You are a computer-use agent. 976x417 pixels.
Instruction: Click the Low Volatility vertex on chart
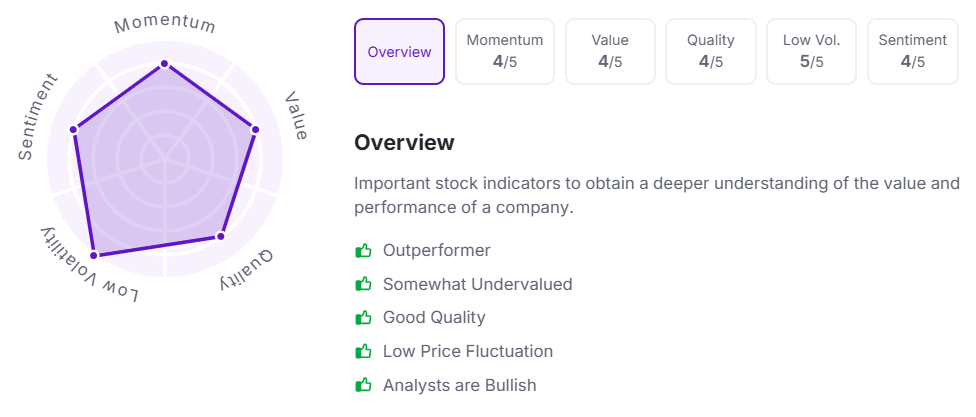(x=94, y=256)
